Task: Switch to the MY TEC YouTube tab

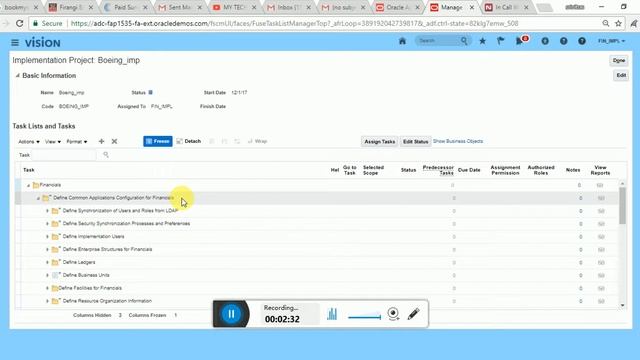Action: click(x=233, y=7)
